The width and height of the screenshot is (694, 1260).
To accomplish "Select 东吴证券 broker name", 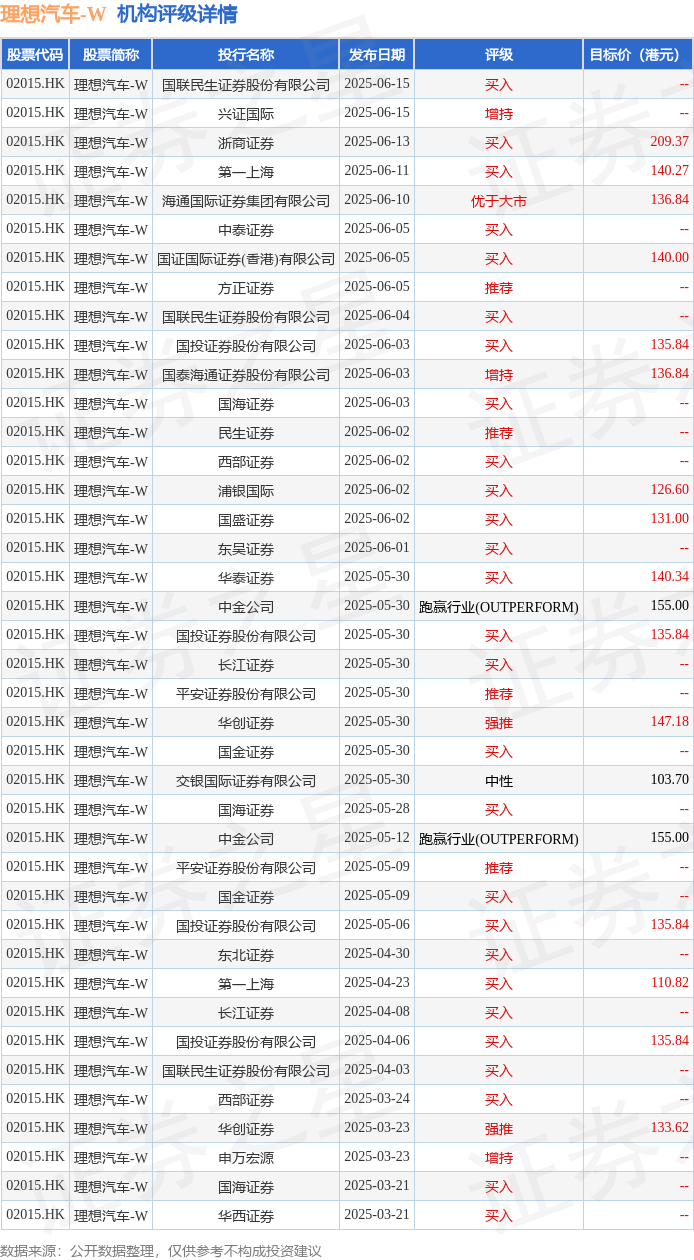I will pyautogui.click(x=246, y=549).
